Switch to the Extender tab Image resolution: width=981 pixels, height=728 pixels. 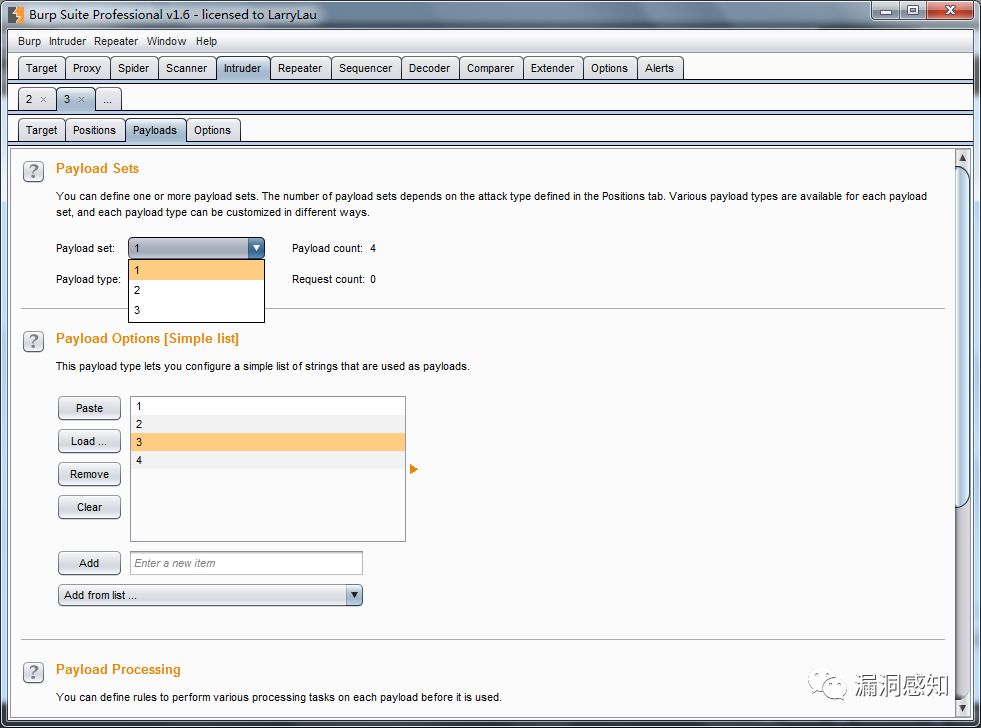[552, 68]
